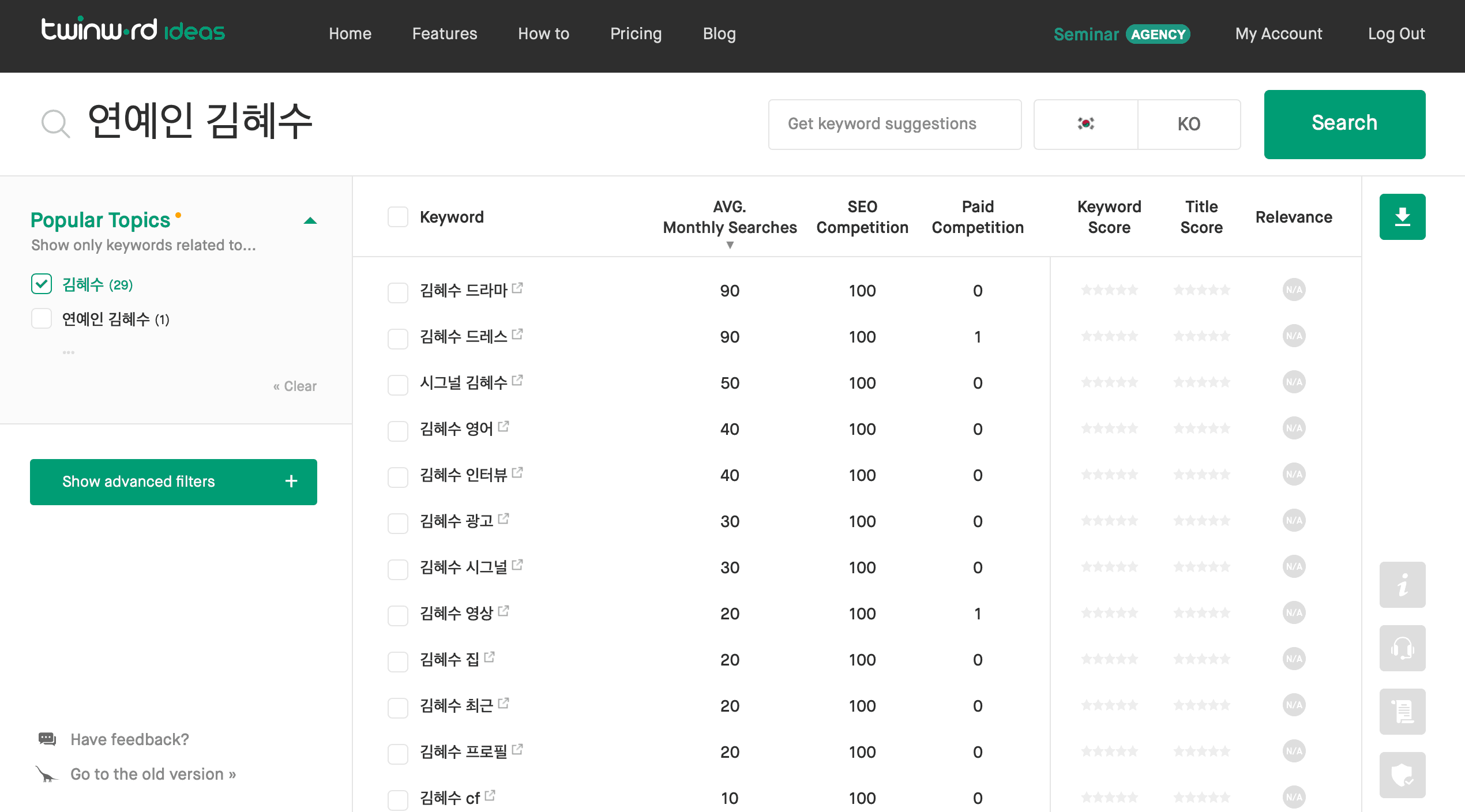This screenshot has height=812, width=1465.
Task: Click the shield privacy icon at bottom right
Action: [1402, 775]
